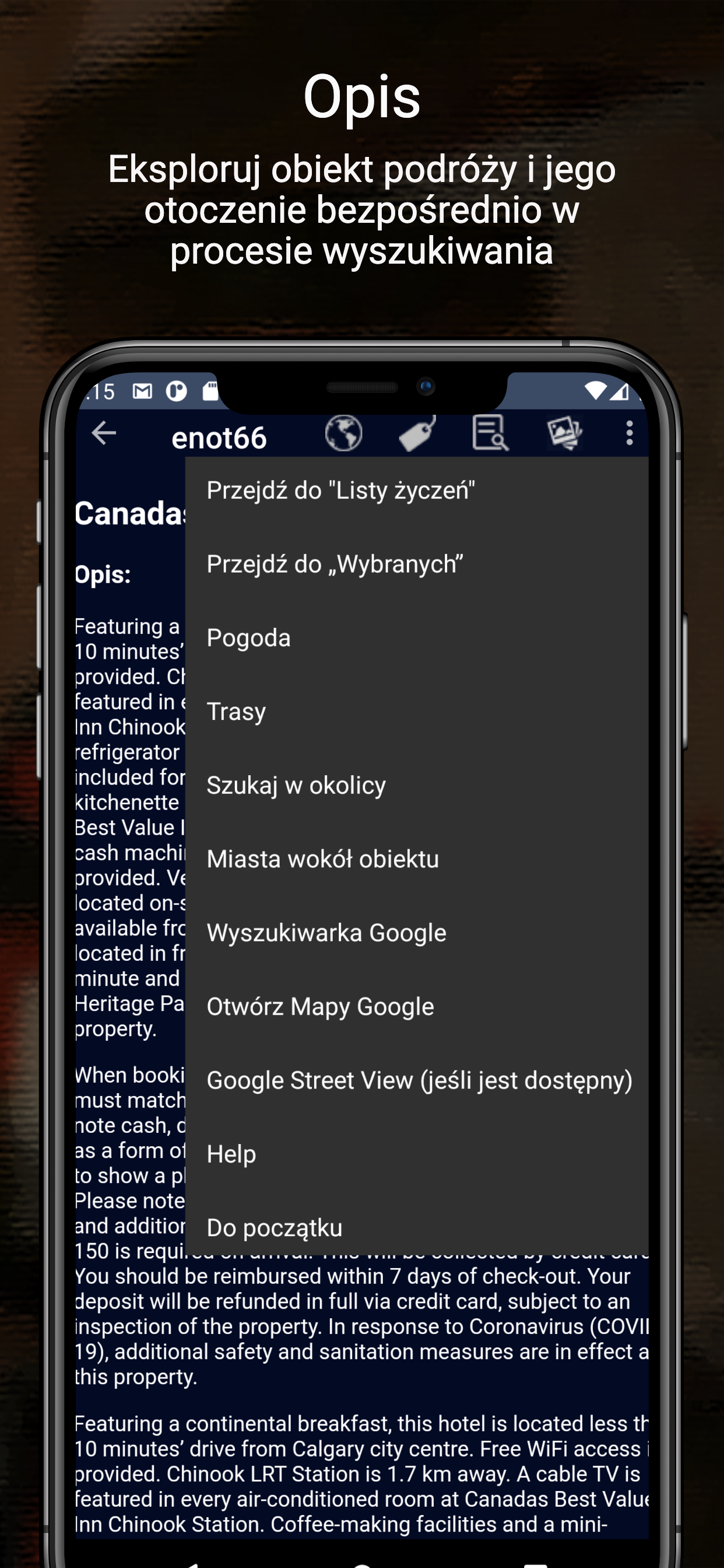Choose Do początku menu item
Screen dimensions: 724x1568
(417, 1228)
